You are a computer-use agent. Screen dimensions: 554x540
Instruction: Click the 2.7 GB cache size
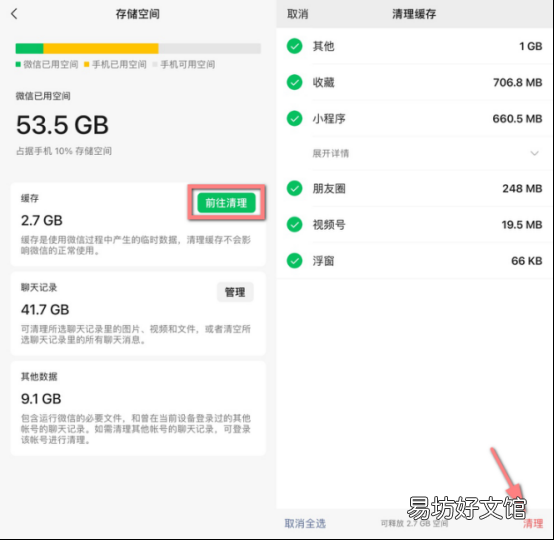(x=42, y=220)
